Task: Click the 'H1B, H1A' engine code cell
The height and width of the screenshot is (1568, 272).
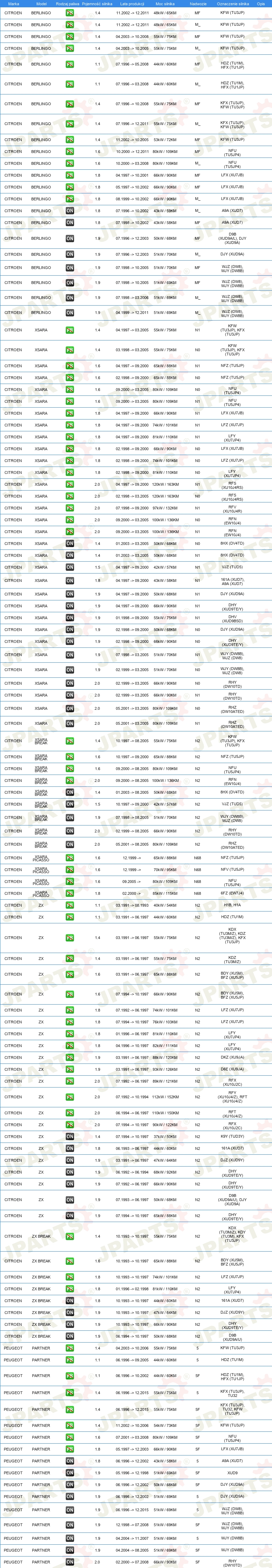Action: pos(232,905)
